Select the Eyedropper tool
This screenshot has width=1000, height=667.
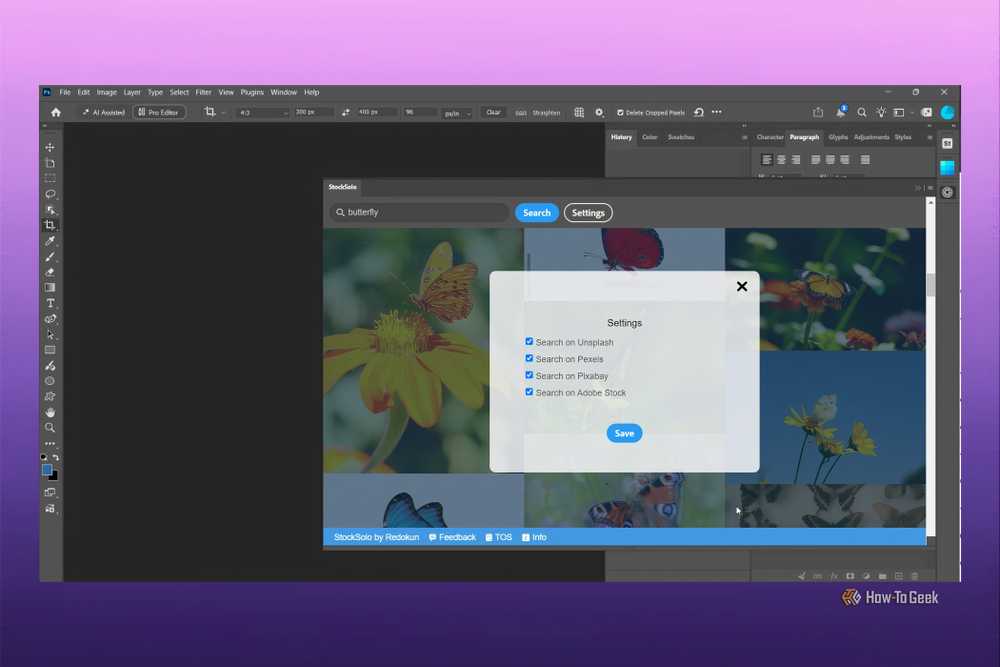coord(50,241)
